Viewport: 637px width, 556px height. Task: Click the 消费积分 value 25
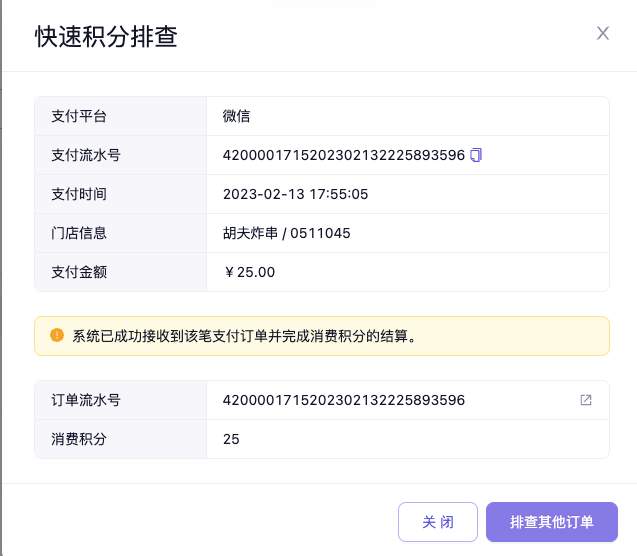click(x=231, y=439)
